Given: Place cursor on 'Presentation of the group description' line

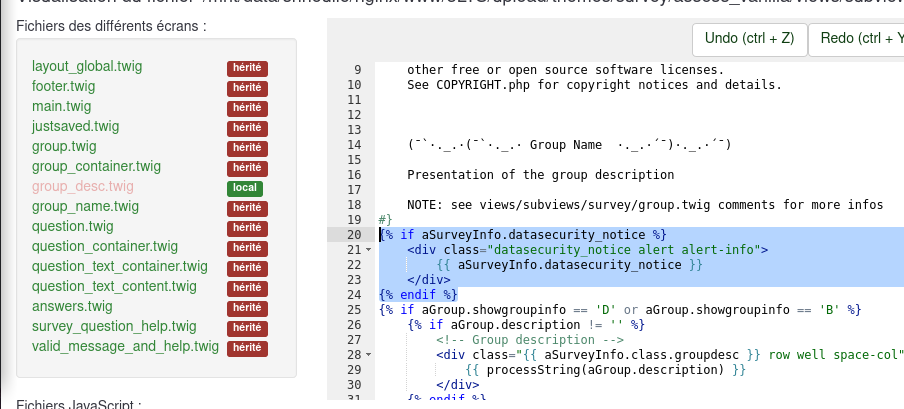Looking at the screenshot, I should click(x=540, y=175).
